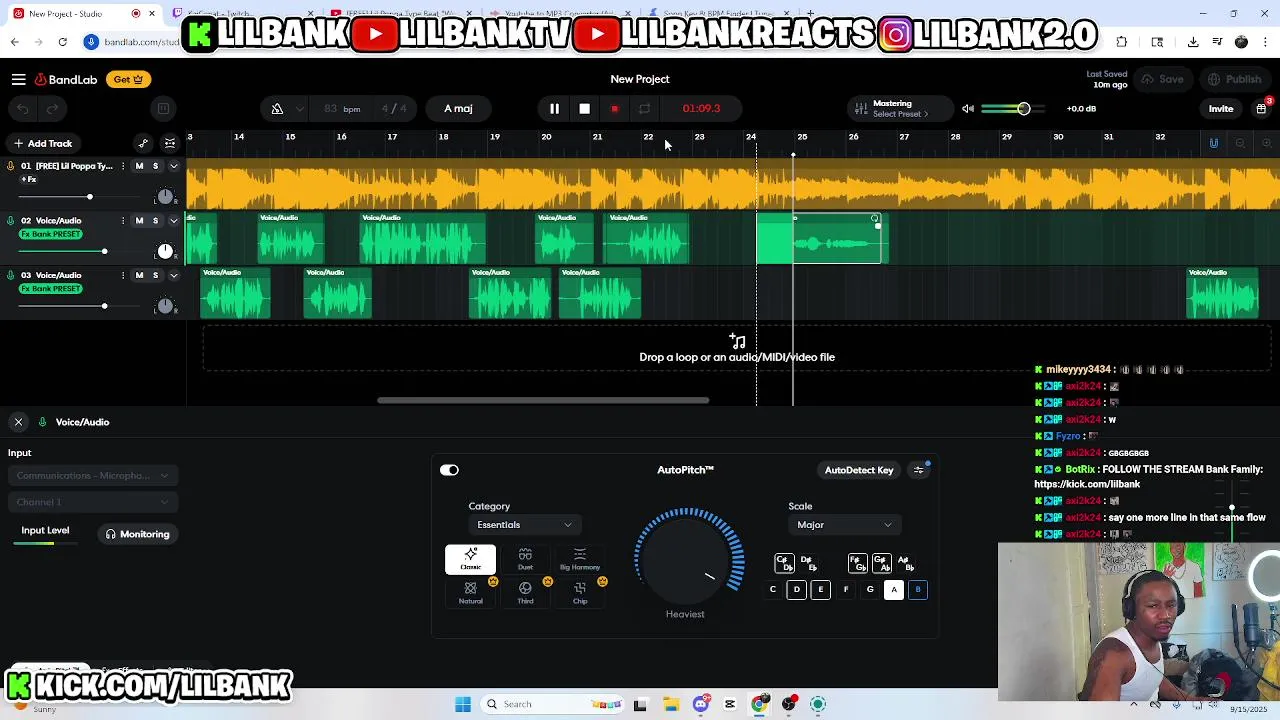This screenshot has height=720, width=1280.
Task: Toggle the Monitoring headphones button
Action: pyautogui.click(x=138, y=534)
